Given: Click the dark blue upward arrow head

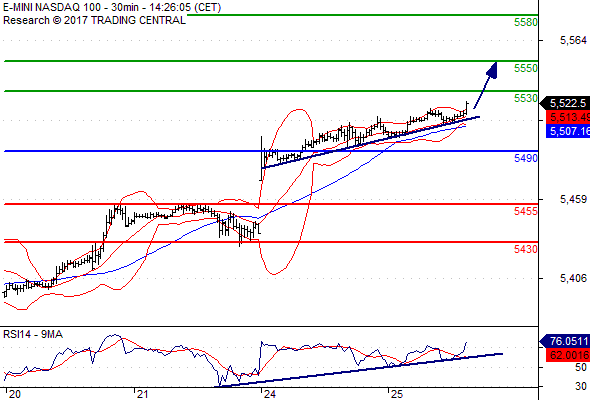Looking at the screenshot, I should pyautogui.click(x=492, y=70).
